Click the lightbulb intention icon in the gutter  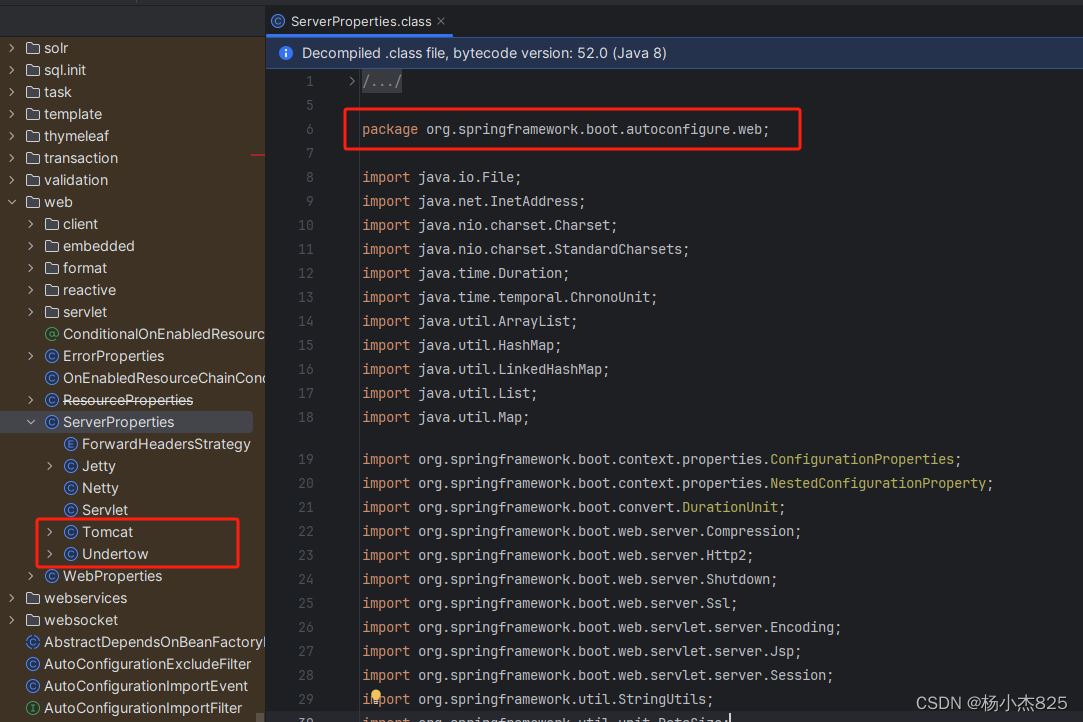point(376,696)
